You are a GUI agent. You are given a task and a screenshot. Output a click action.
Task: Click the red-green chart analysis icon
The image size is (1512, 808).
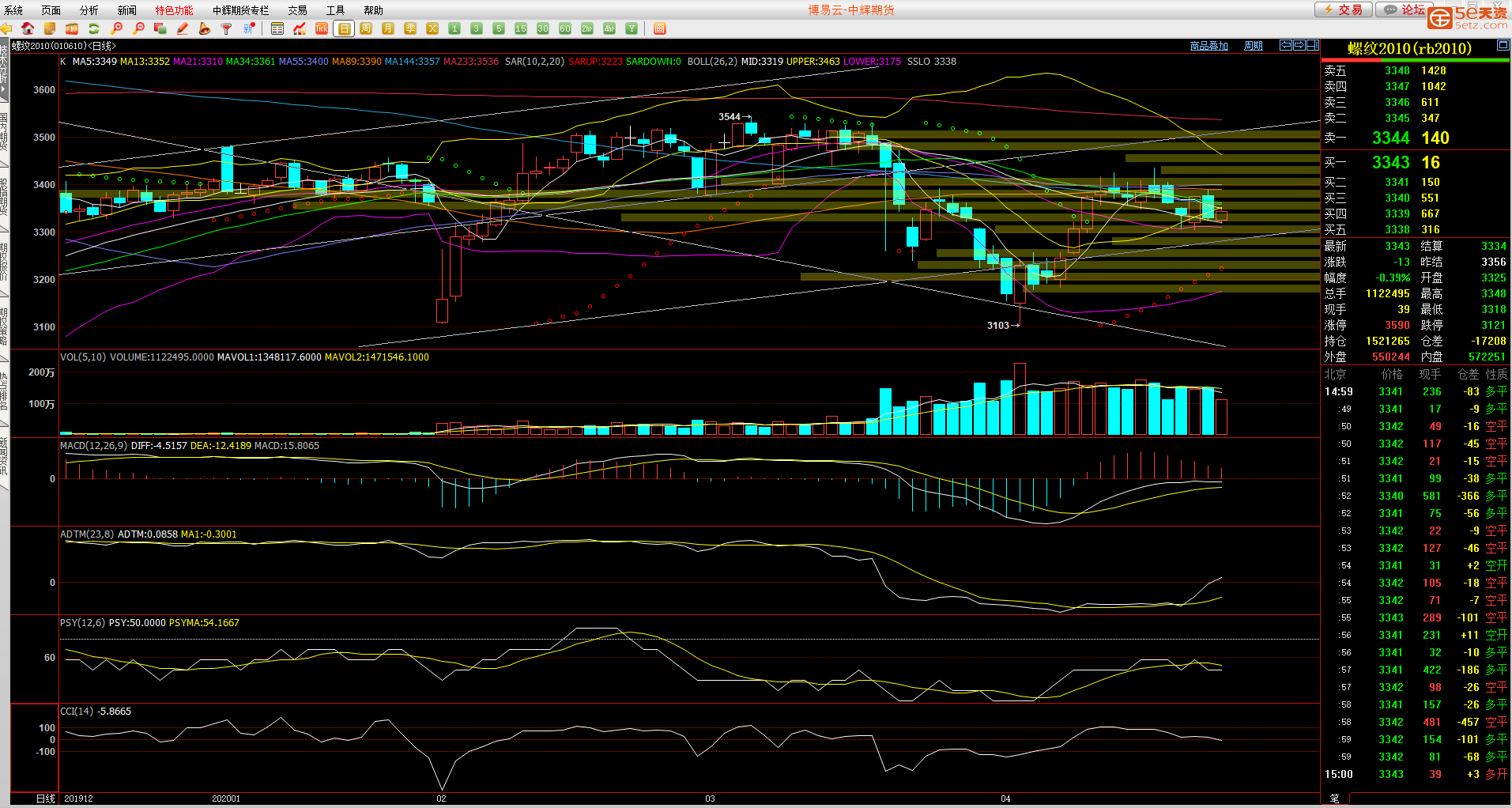pos(300,28)
